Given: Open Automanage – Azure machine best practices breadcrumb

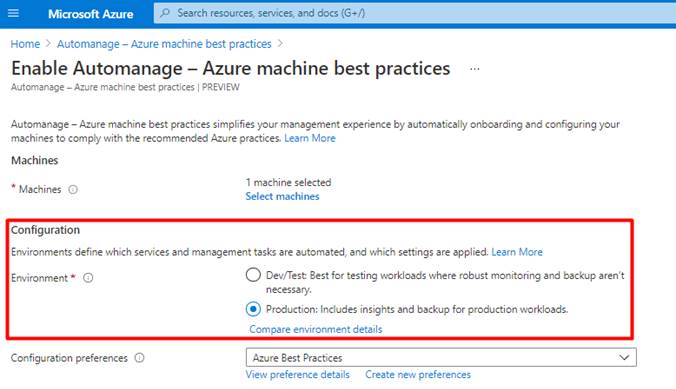Looking at the screenshot, I should 164,44.
